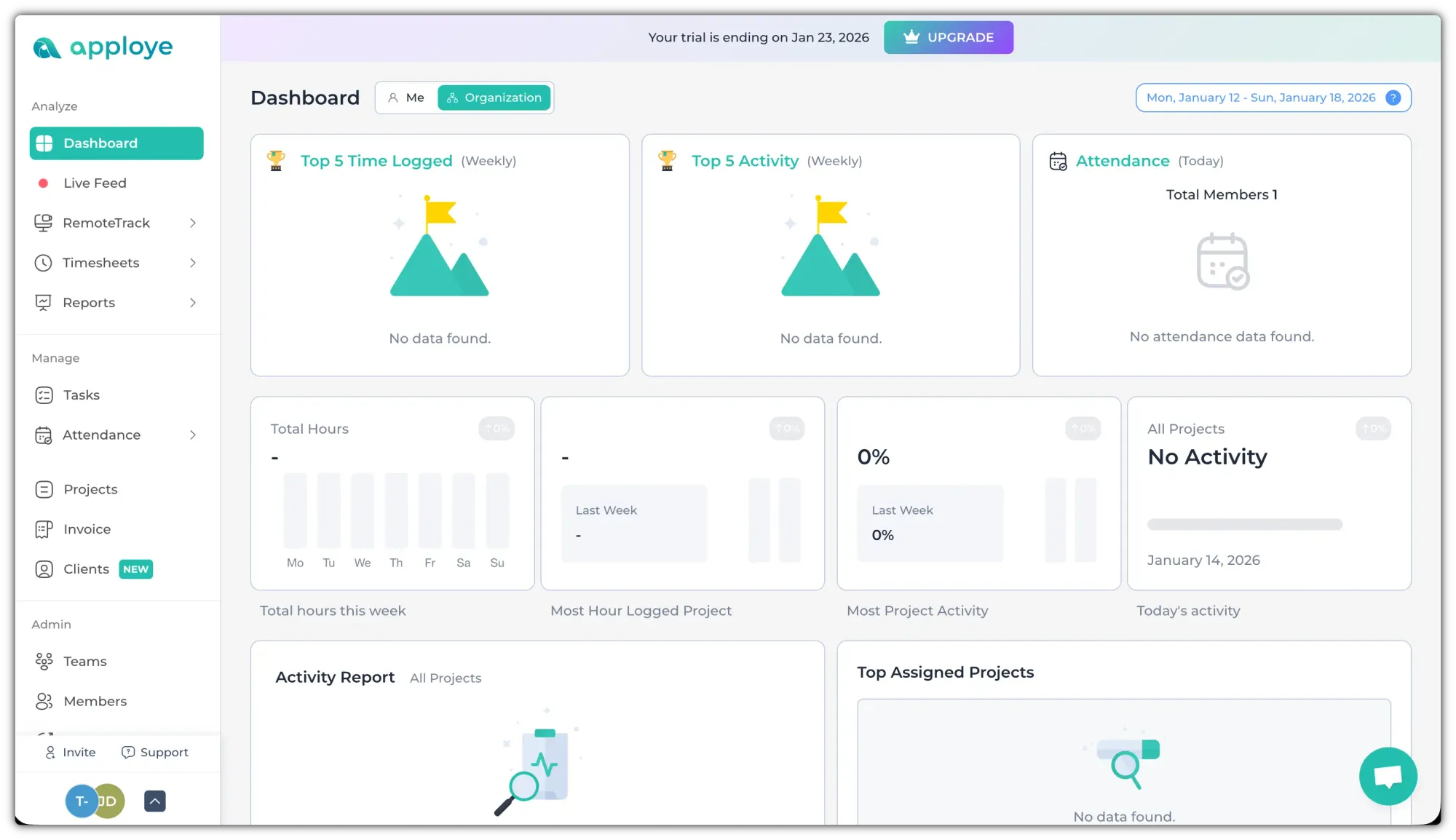The height and width of the screenshot is (840, 1456).
Task: Switch dashboard view to Organization
Action: pos(495,98)
